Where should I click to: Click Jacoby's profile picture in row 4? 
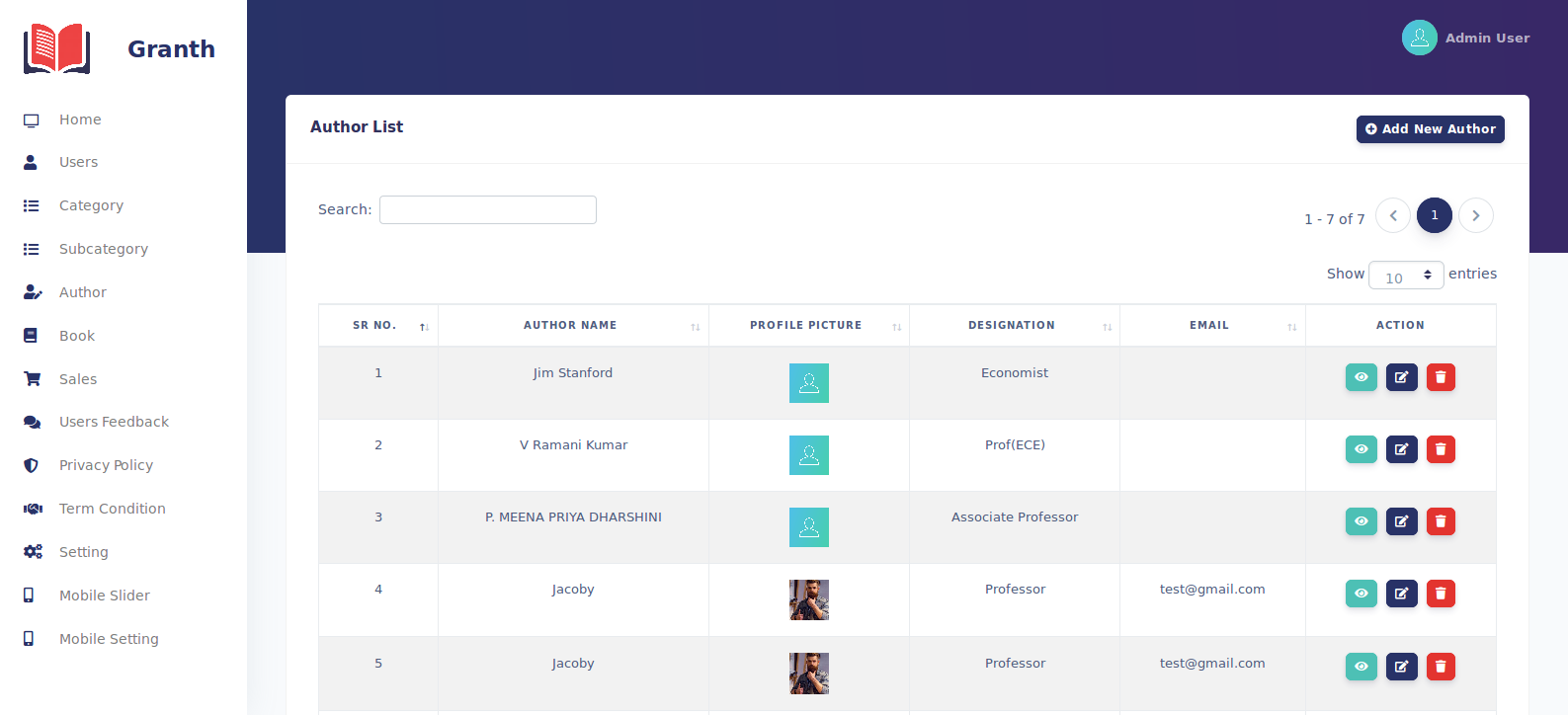(x=808, y=599)
